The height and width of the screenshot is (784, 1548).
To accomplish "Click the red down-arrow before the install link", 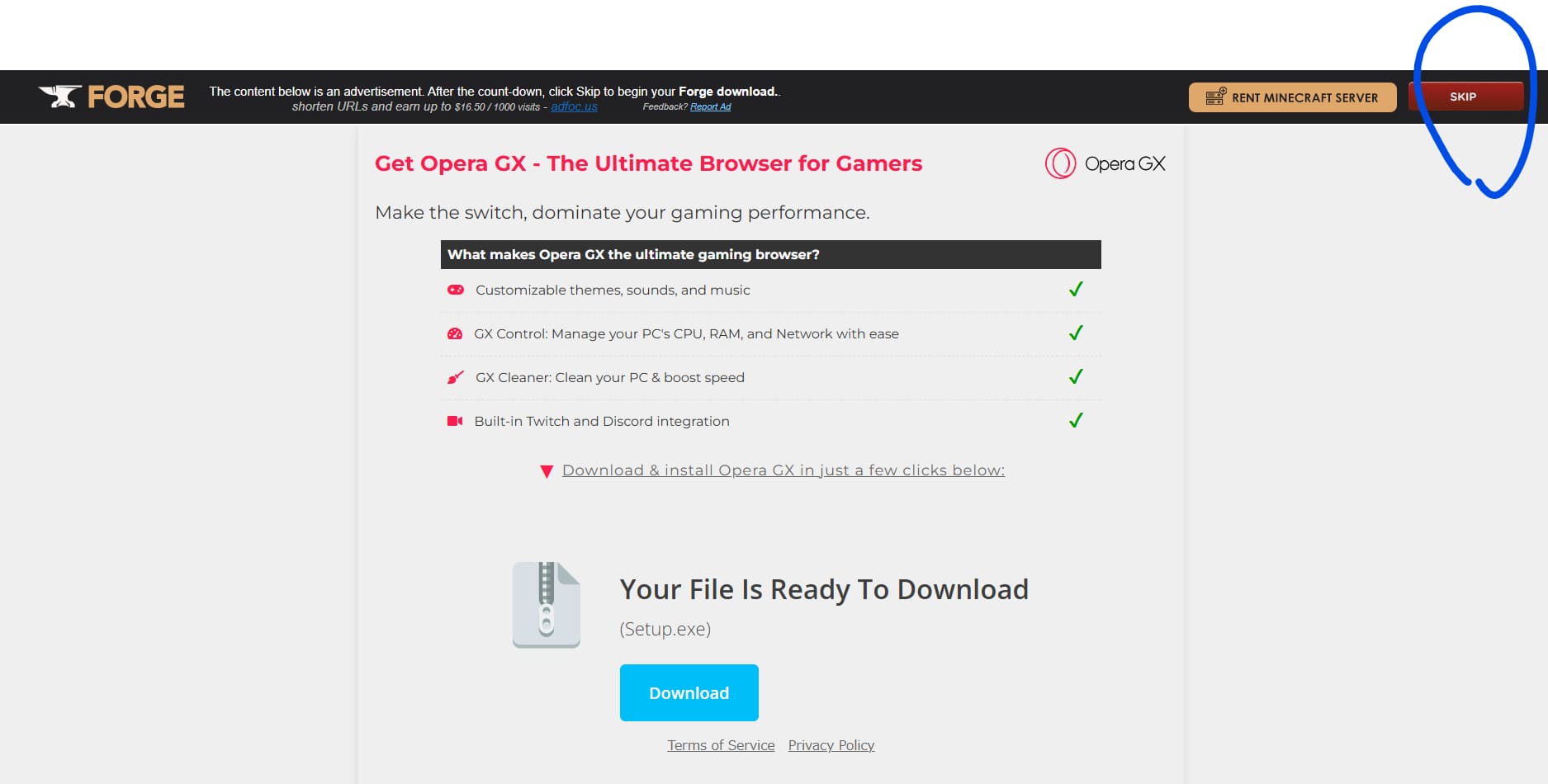I will pos(546,471).
